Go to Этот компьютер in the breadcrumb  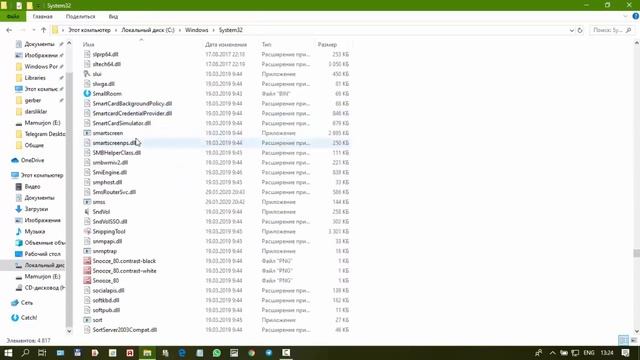[89, 30]
